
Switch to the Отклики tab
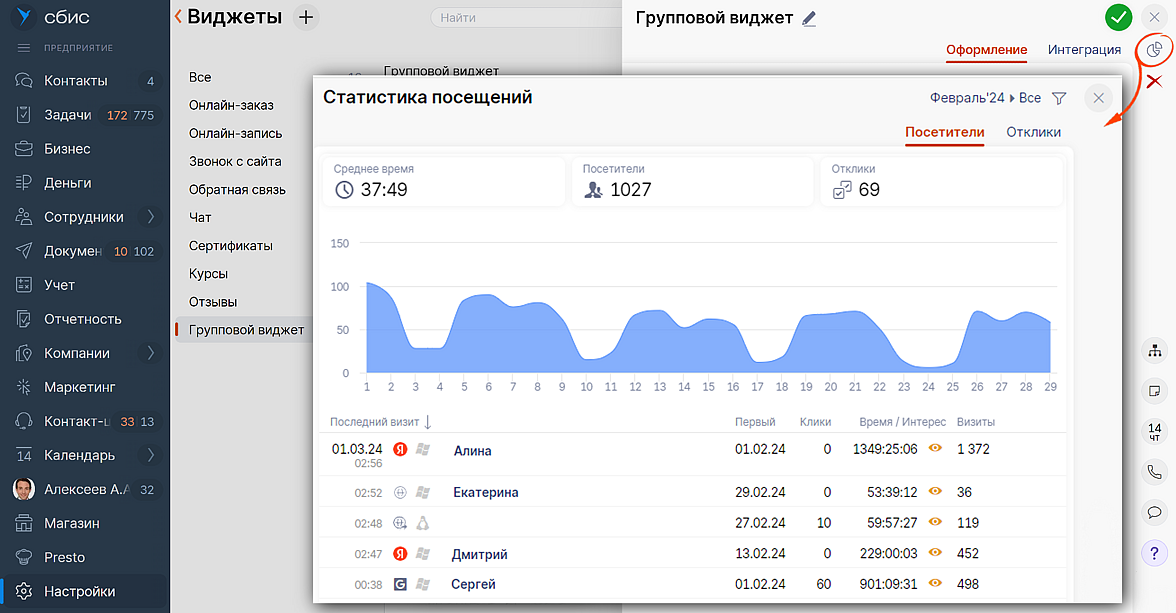[1033, 132]
